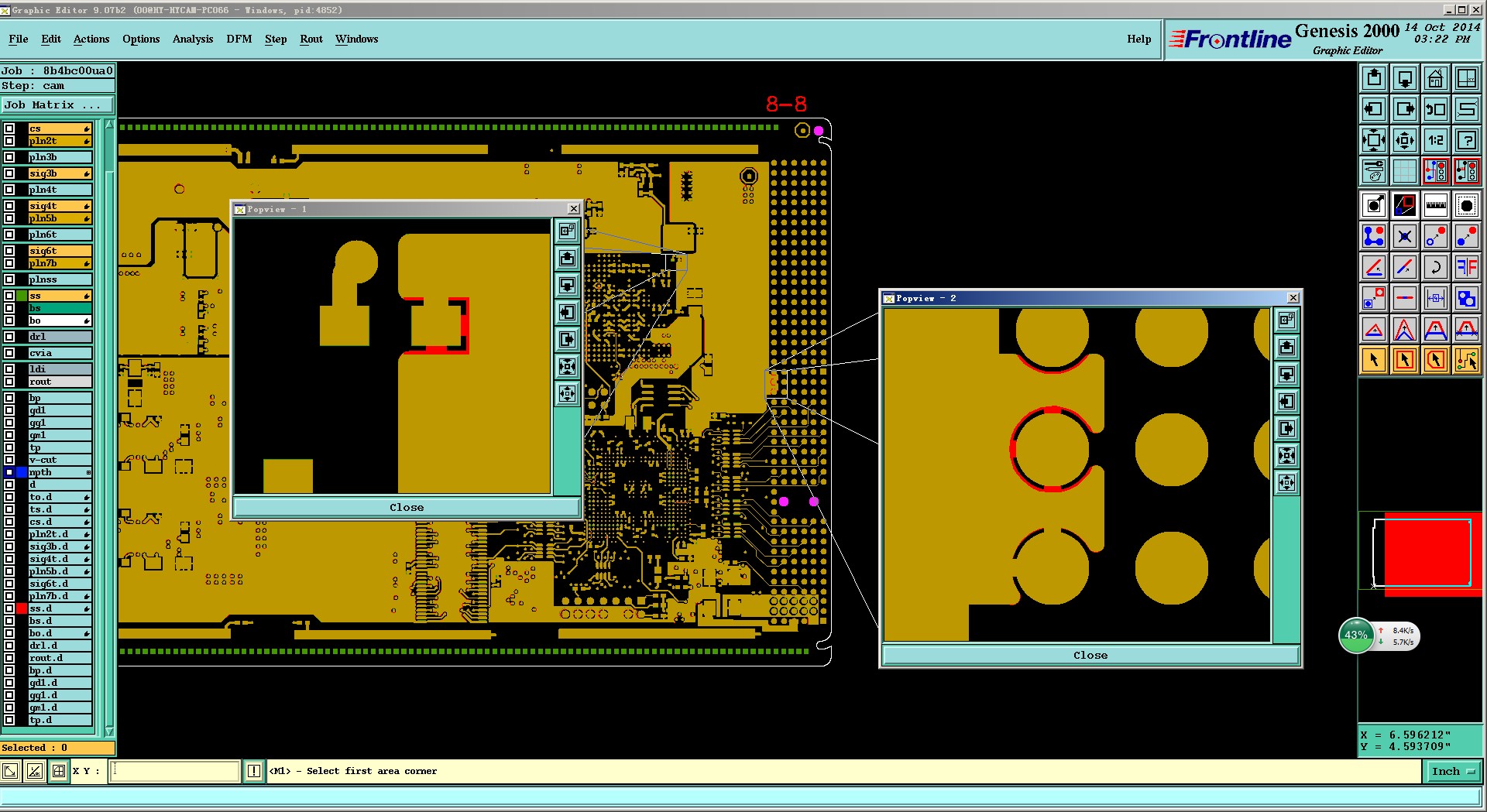Click the red color swatch of ss.d layer
Viewport: 1487px width, 812px height.
tap(22, 608)
